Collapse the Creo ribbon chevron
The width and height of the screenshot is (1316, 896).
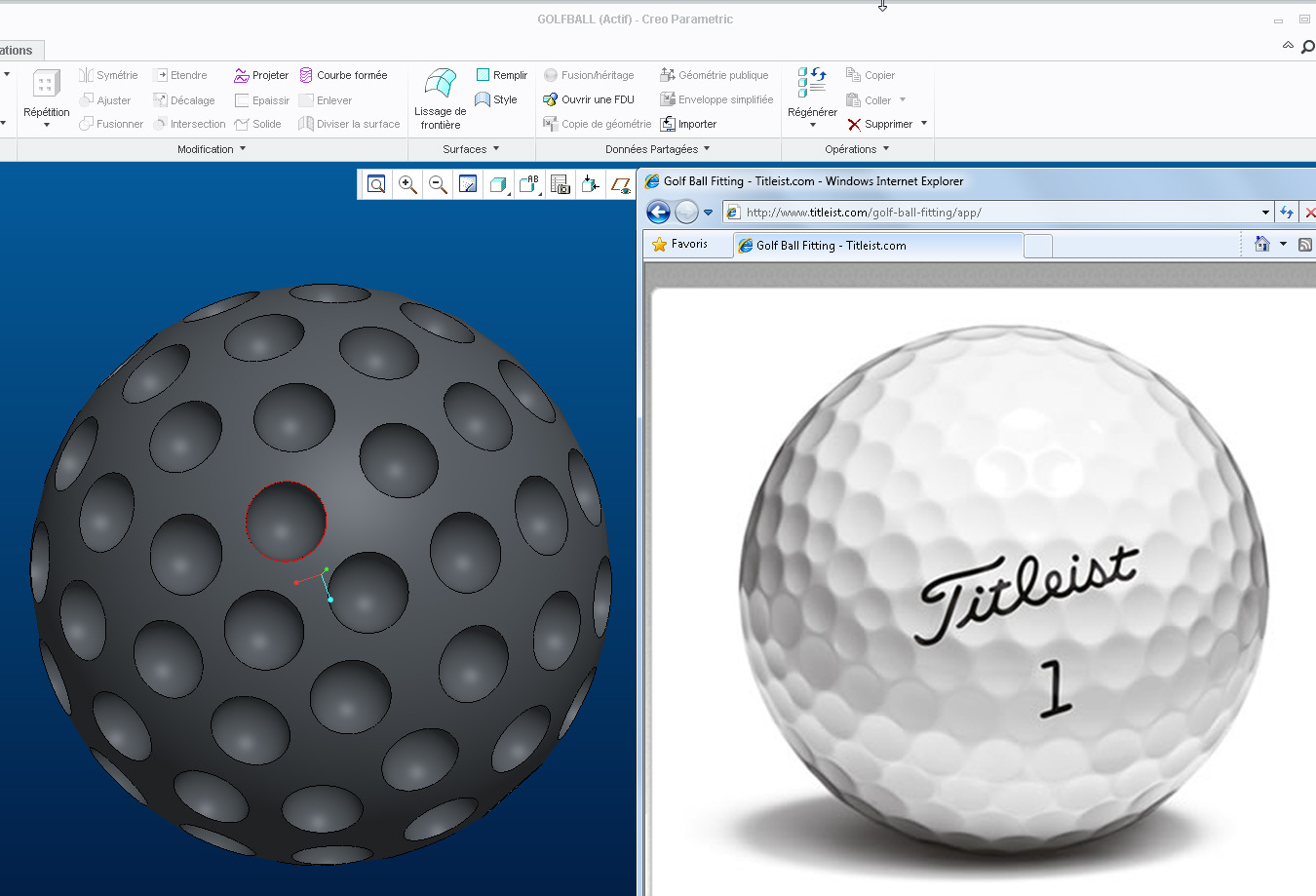tap(1288, 45)
